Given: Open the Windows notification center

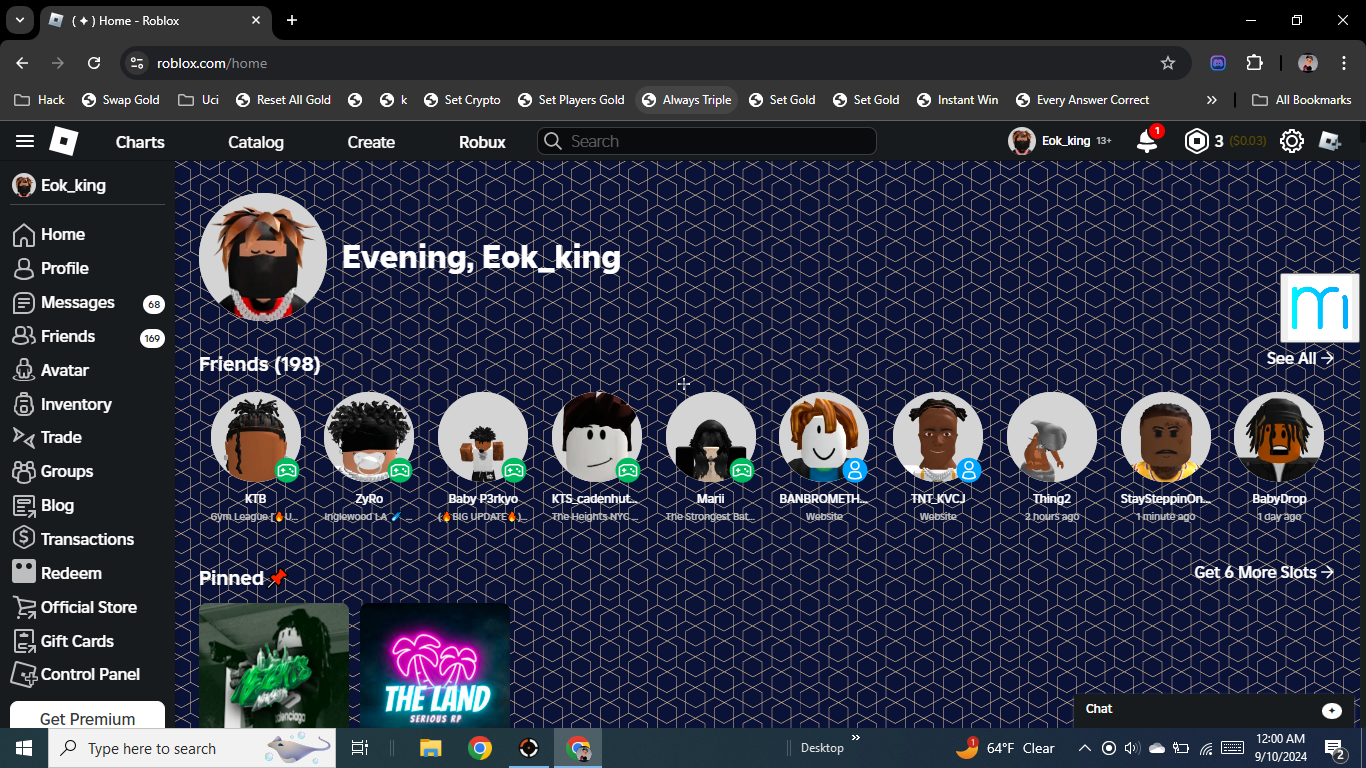Looking at the screenshot, I should (x=1335, y=748).
